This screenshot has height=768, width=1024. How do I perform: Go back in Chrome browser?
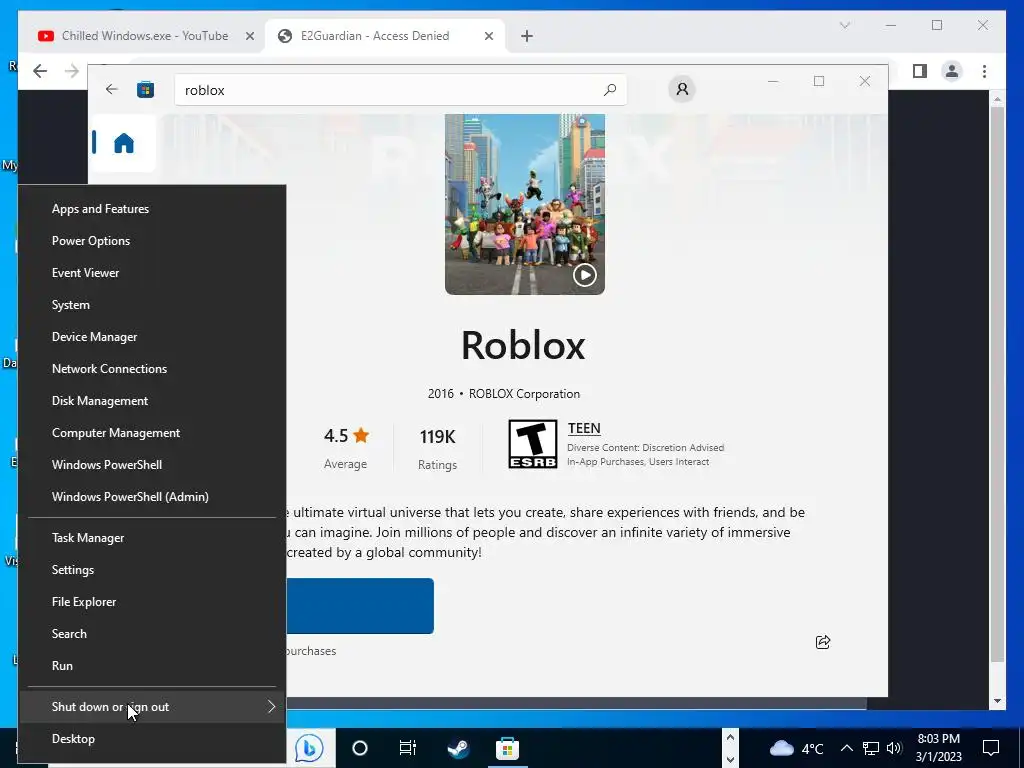point(40,71)
